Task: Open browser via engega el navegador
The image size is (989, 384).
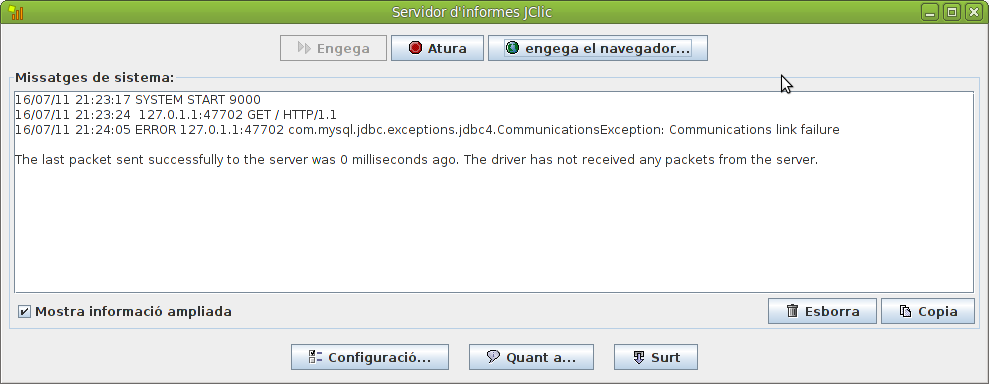Action: pyautogui.click(x=597, y=48)
